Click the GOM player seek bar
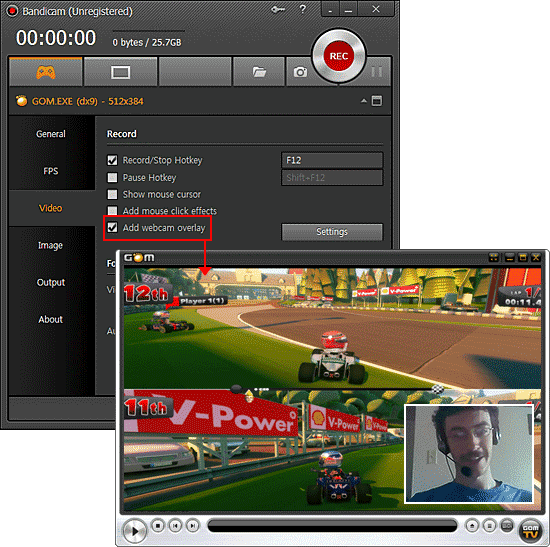Screen dimensions: 550x547 coord(332,526)
